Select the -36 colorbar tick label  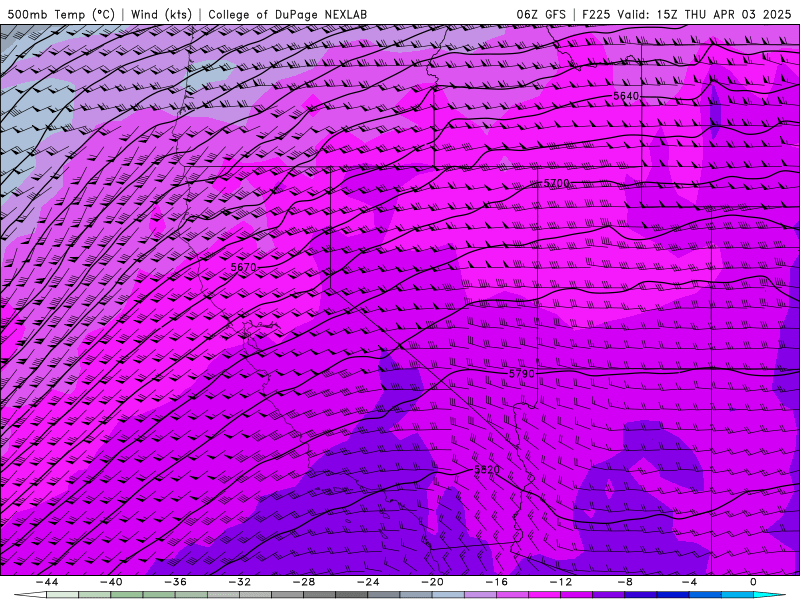(x=176, y=582)
